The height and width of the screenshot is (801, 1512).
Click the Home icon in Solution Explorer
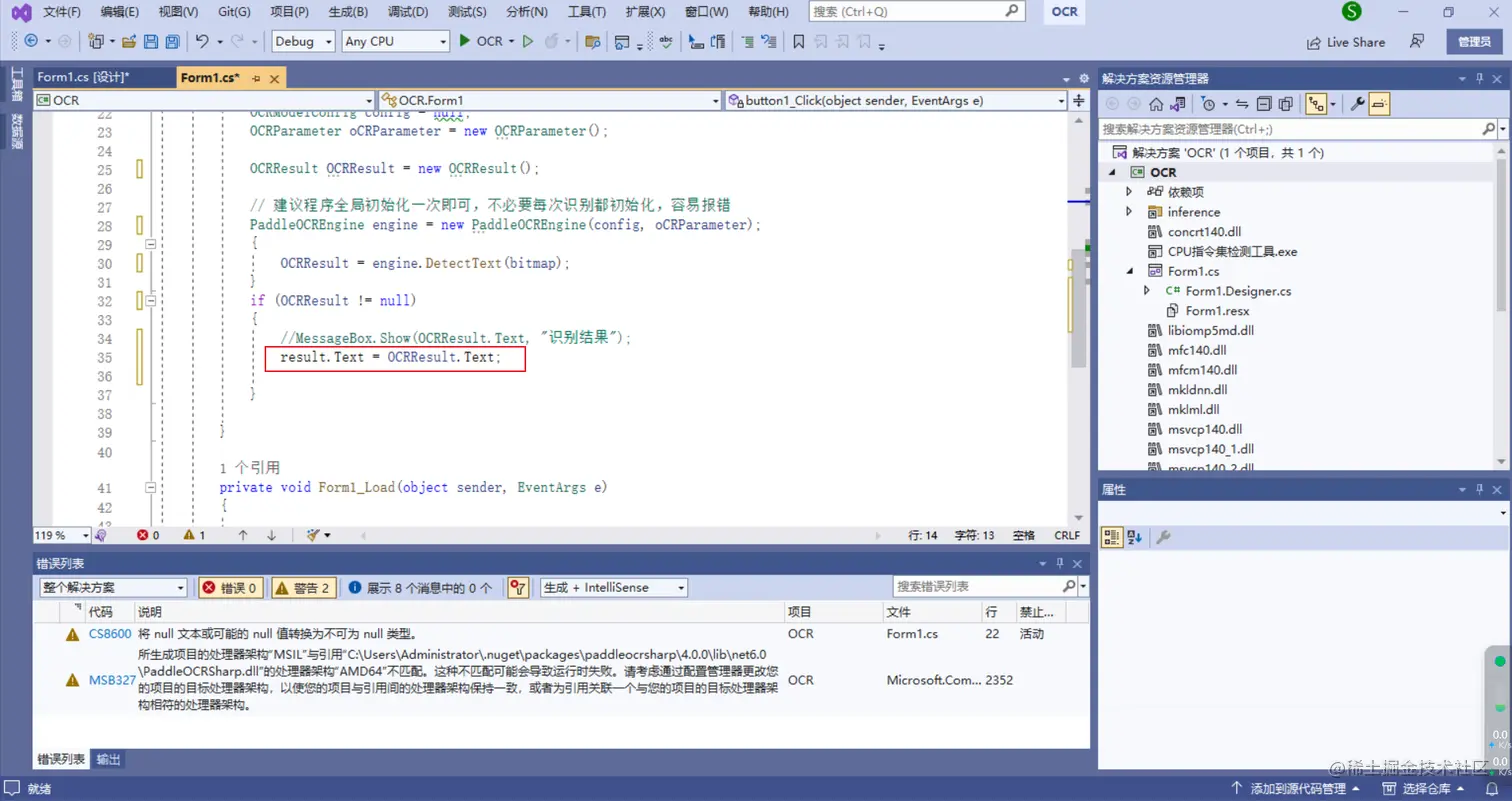tap(1156, 104)
